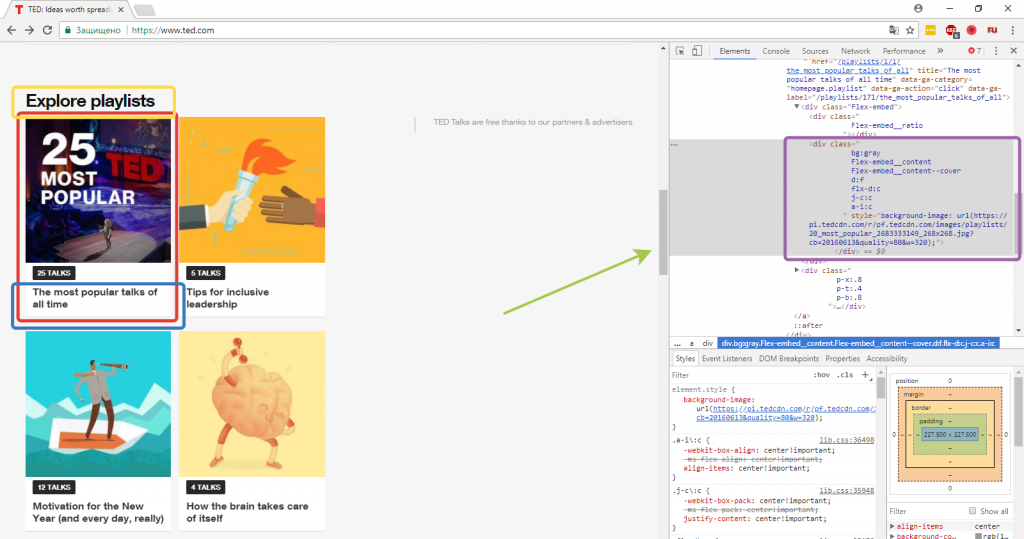Viewport: 1024px width, 539px height.
Task: Click the browser forward arrow
Action: [x=29, y=30]
